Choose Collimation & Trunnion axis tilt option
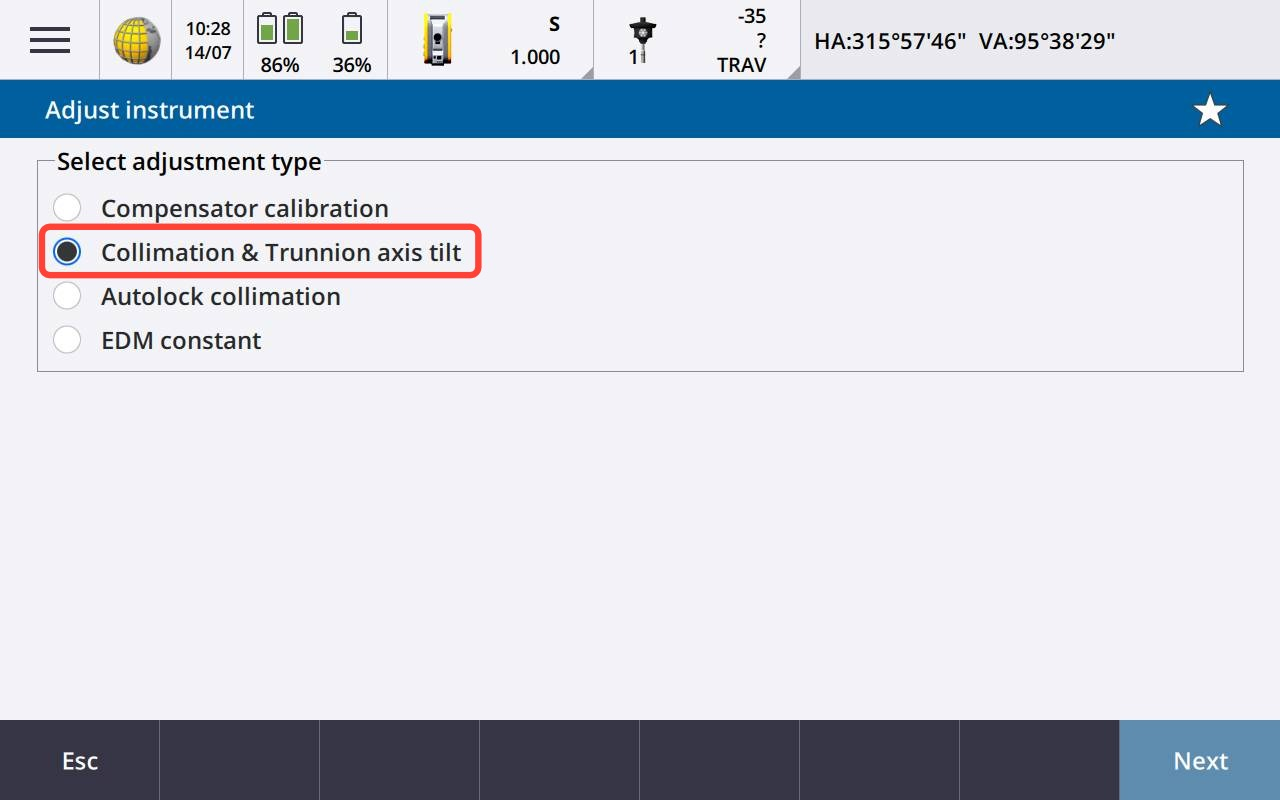1280x800 pixels. [x=67, y=252]
